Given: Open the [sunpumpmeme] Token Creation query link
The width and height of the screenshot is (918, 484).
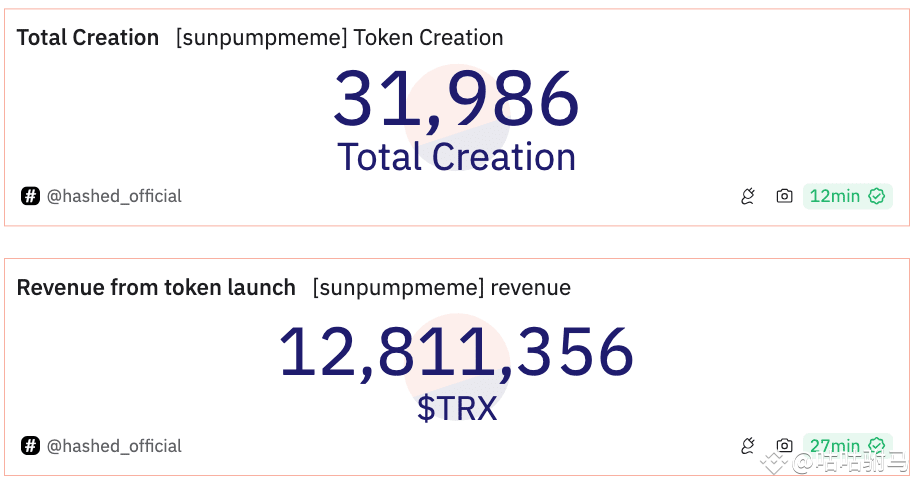Looking at the screenshot, I should [340, 38].
